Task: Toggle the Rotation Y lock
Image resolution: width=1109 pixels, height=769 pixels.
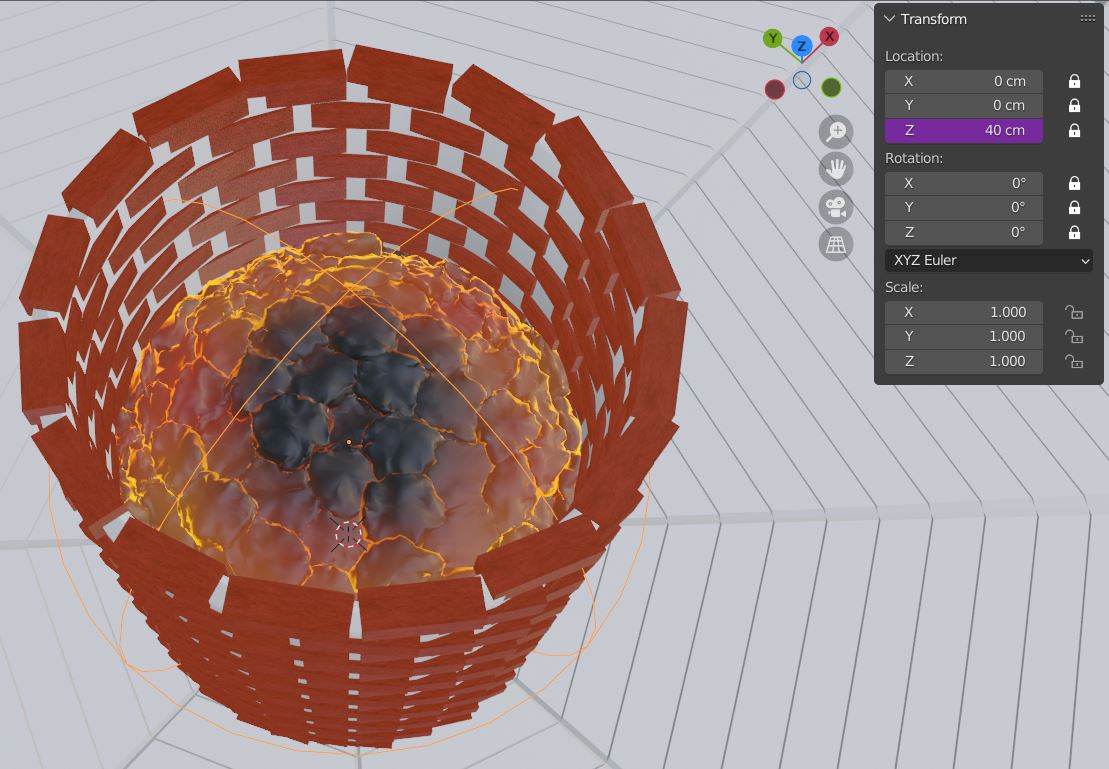Action: point(1074,207)
